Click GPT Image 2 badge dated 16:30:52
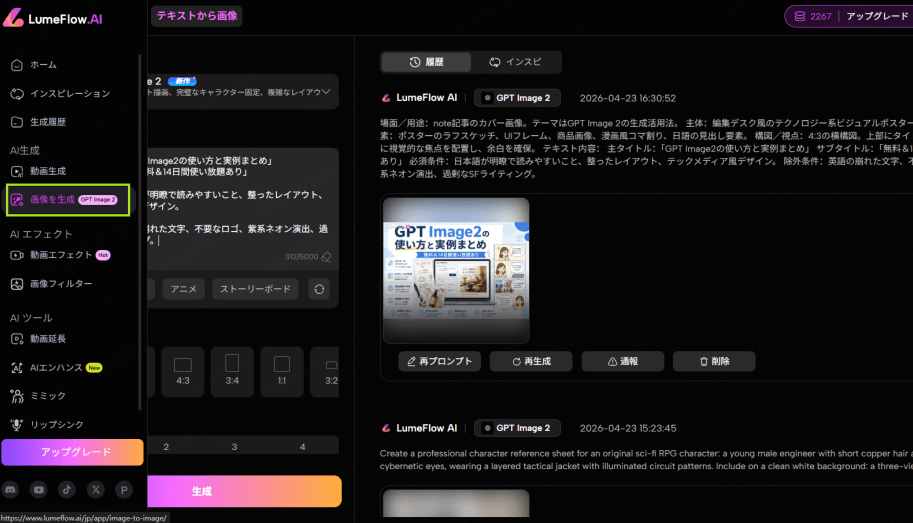 click(517, 98)
